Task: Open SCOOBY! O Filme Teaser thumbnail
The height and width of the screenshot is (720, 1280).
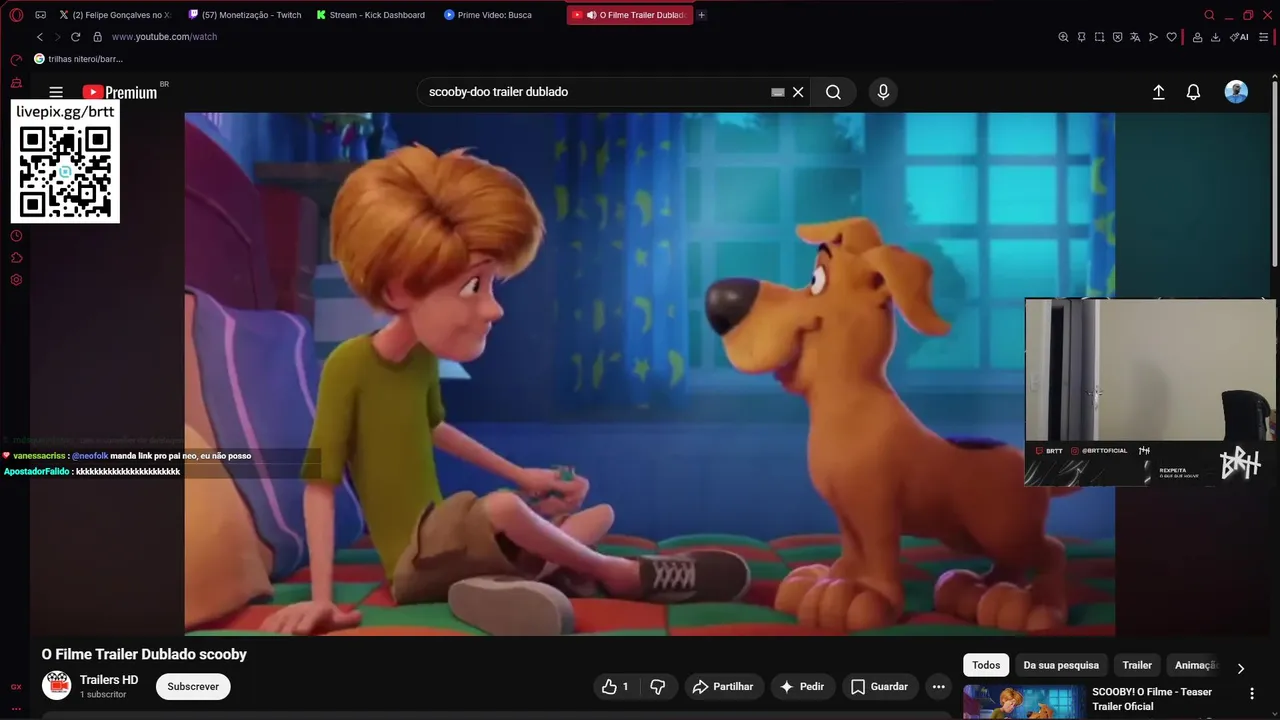Action: [x=1024, y=702]
